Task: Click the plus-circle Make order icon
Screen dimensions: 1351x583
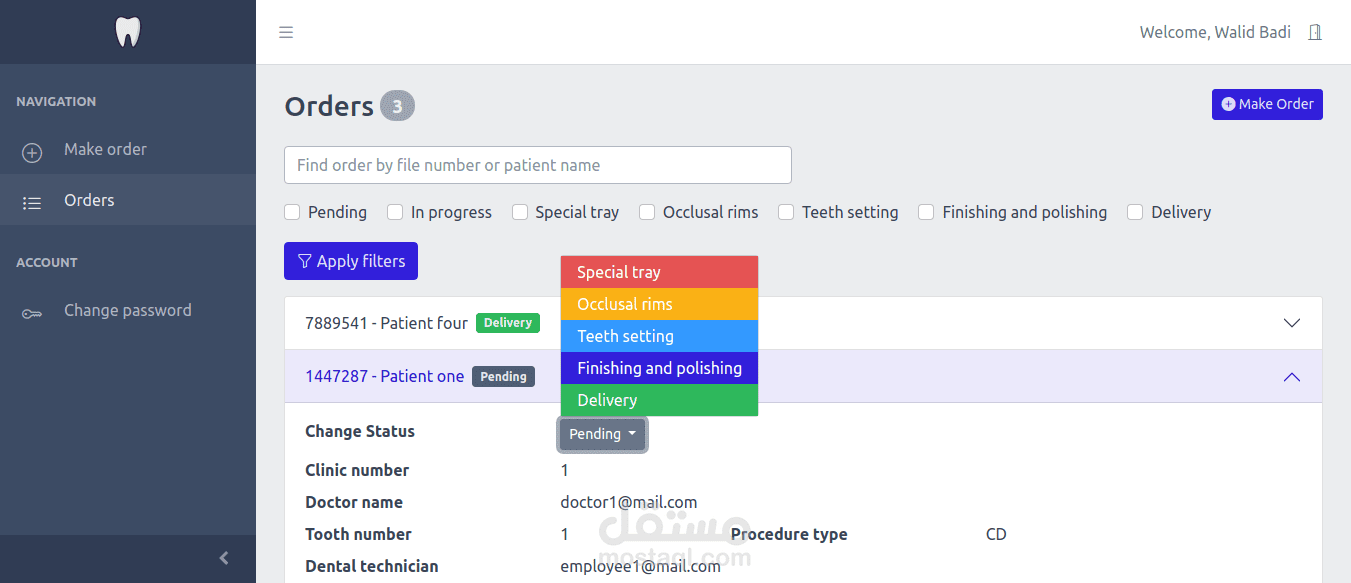Action: [32, 152]
